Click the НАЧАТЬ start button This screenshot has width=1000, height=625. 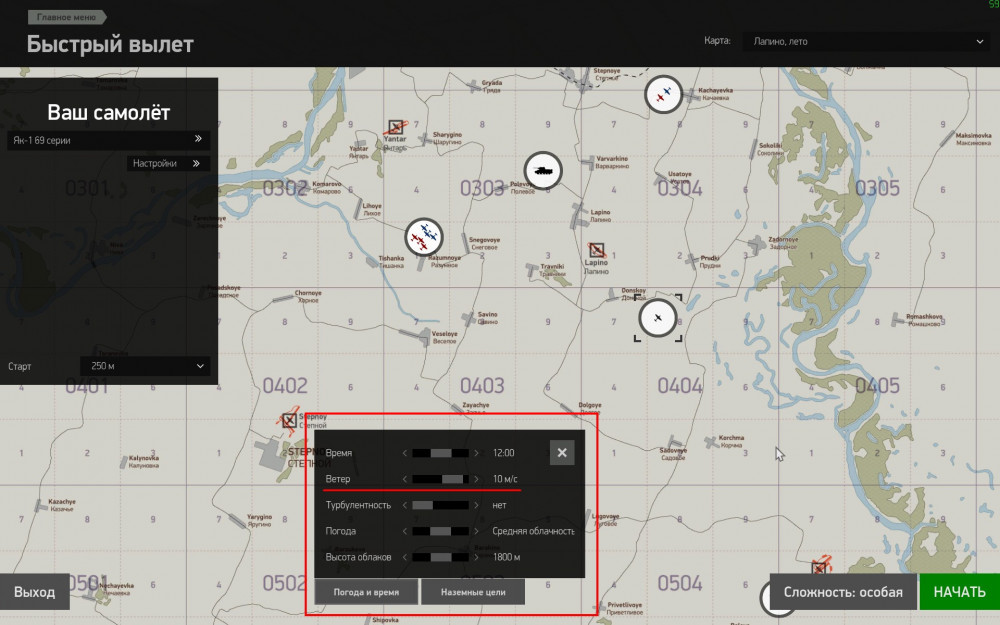959,592
